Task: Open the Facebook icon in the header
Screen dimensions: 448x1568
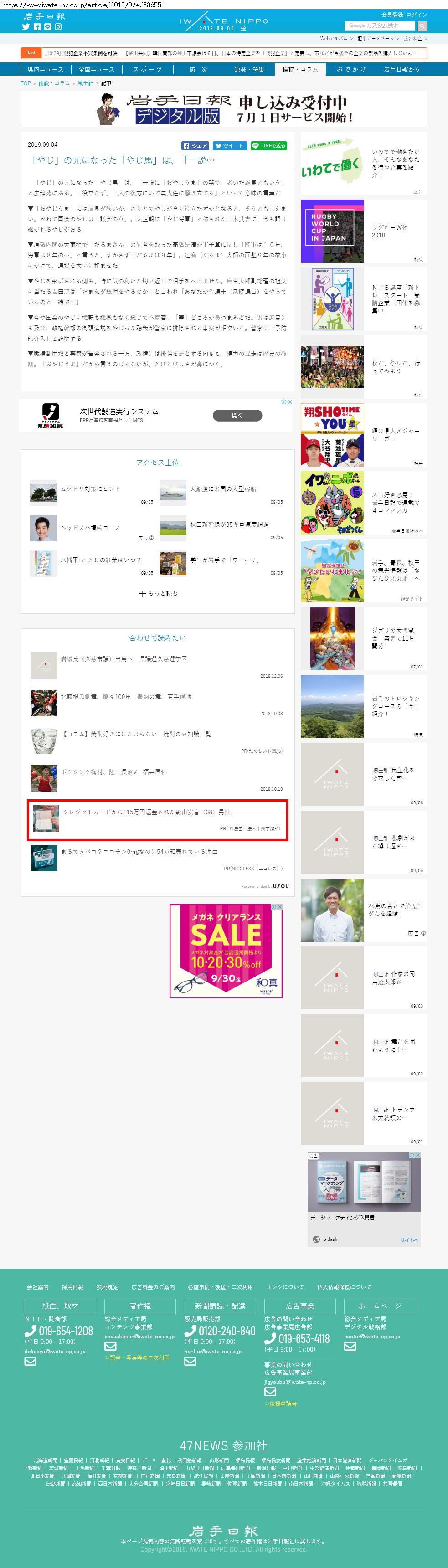Action: click(37, 27)
